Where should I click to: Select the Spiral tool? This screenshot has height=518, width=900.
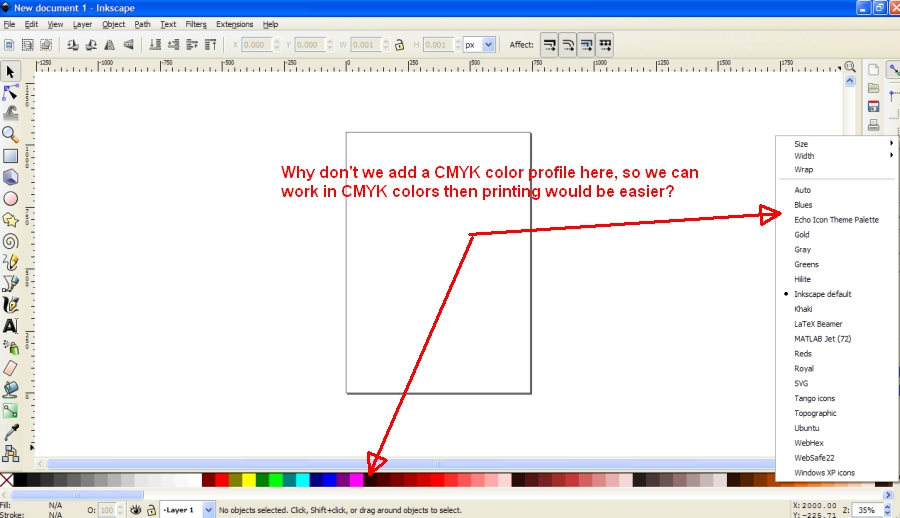[x=10, y=241]
